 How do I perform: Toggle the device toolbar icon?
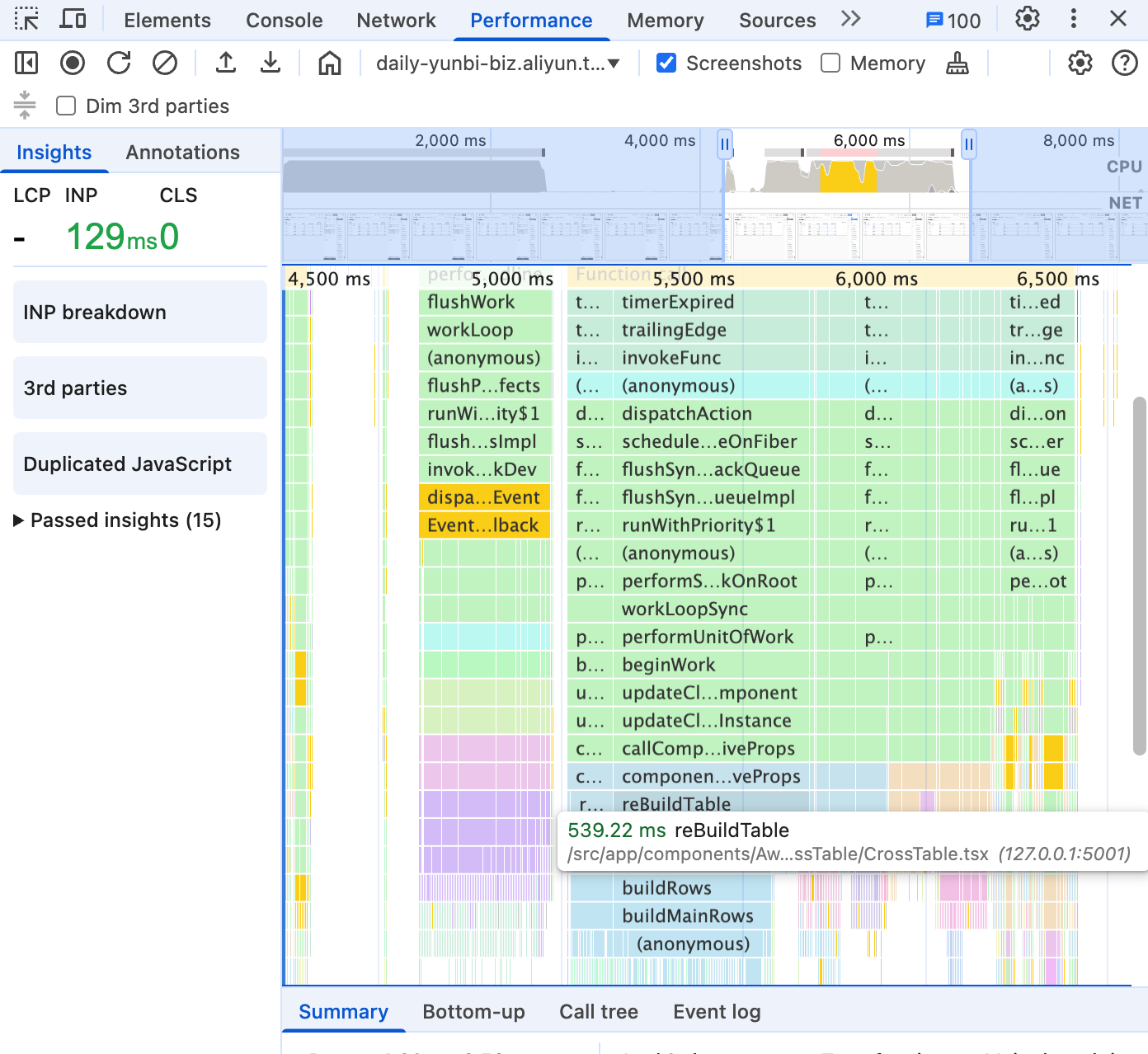click(73, 19)
